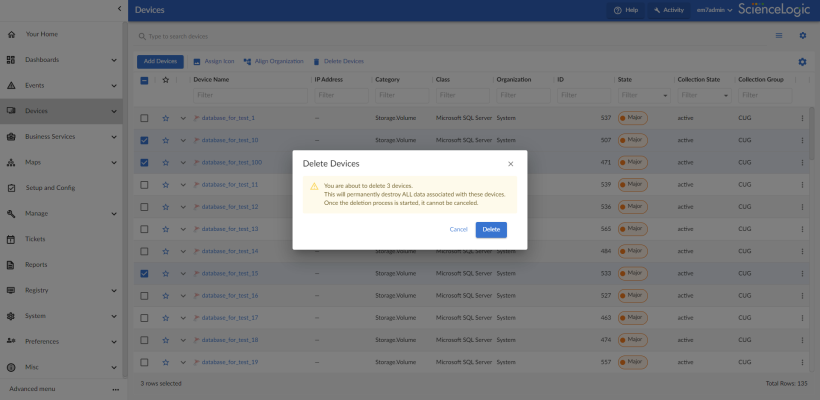Check the database_for_test_19 row checkbox
The width and height of the screenshot is (820, 400).
point(144,362)
